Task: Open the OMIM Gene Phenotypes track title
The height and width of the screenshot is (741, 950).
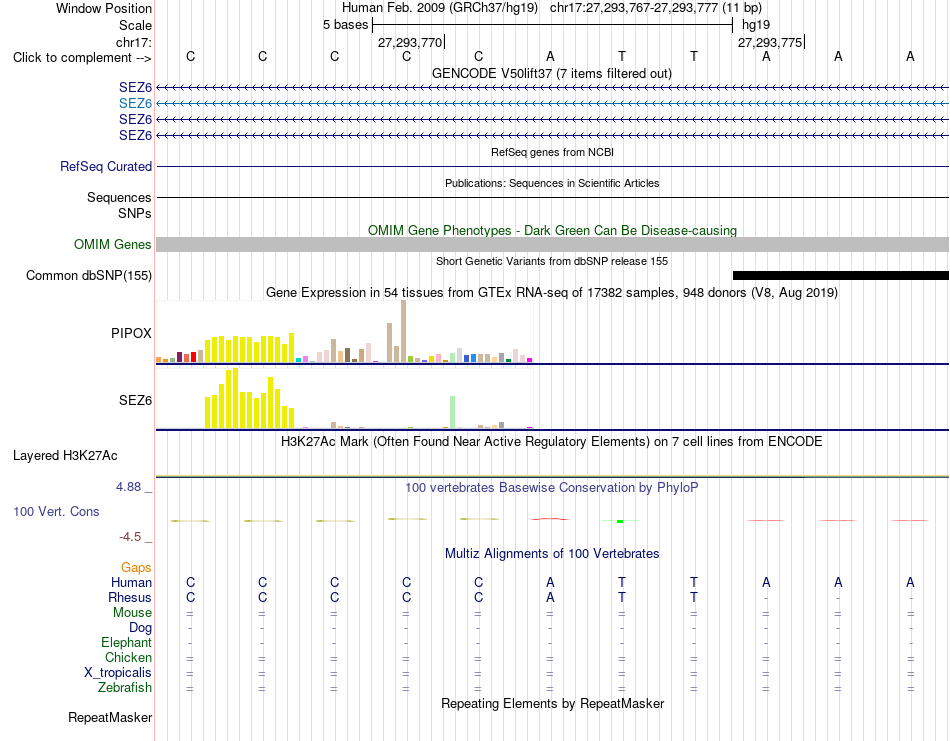Action: click(x=552, y=230)
